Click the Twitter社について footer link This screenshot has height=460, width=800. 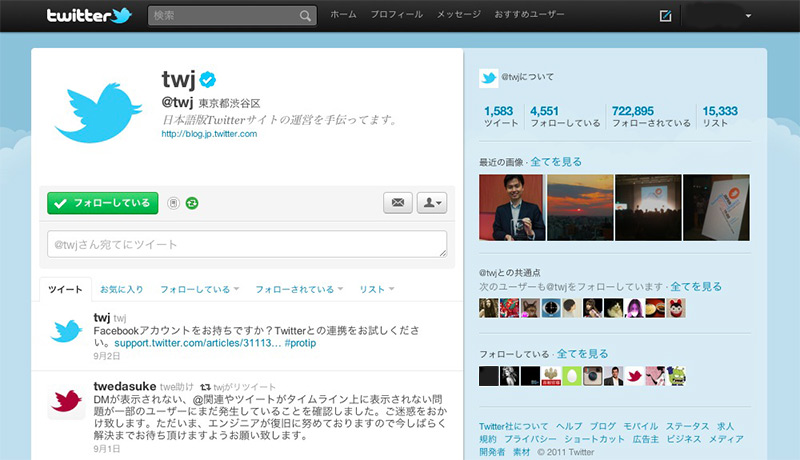[x=513, y=426]
